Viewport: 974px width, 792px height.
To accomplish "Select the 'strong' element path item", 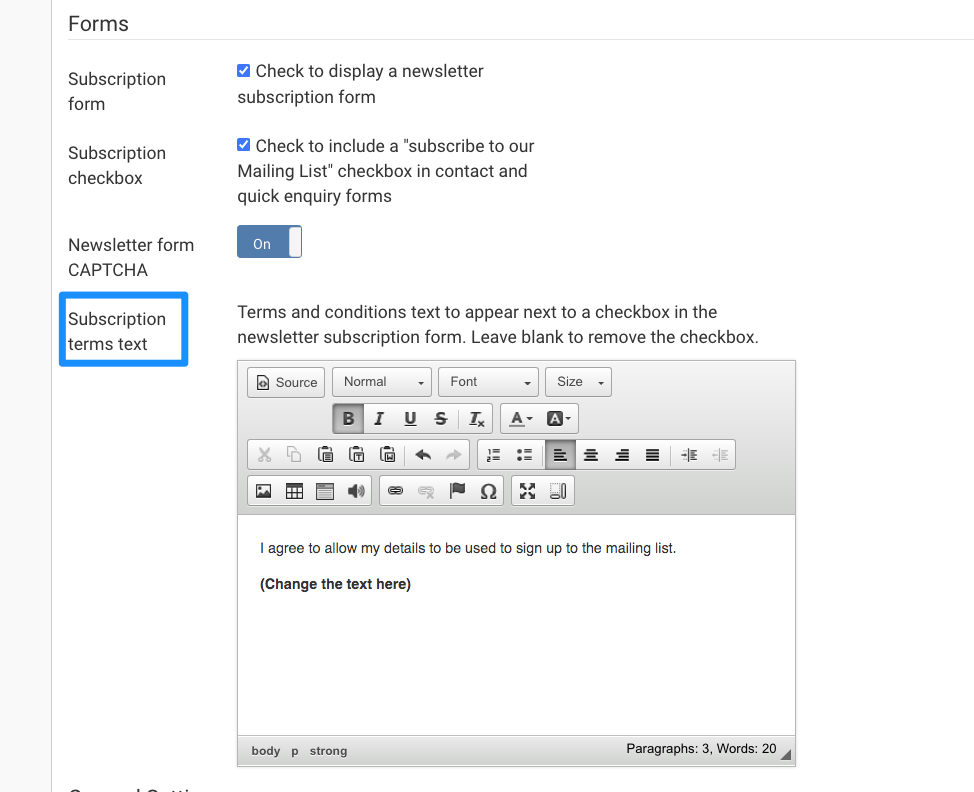I will 328,751.
